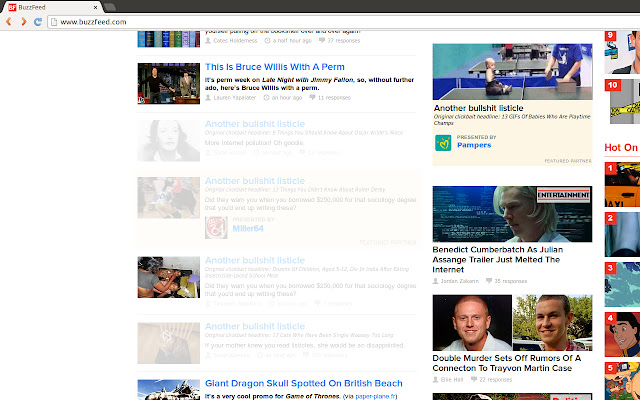
Task: Open Hot list item number 4
Action: (x=622, y=335)
